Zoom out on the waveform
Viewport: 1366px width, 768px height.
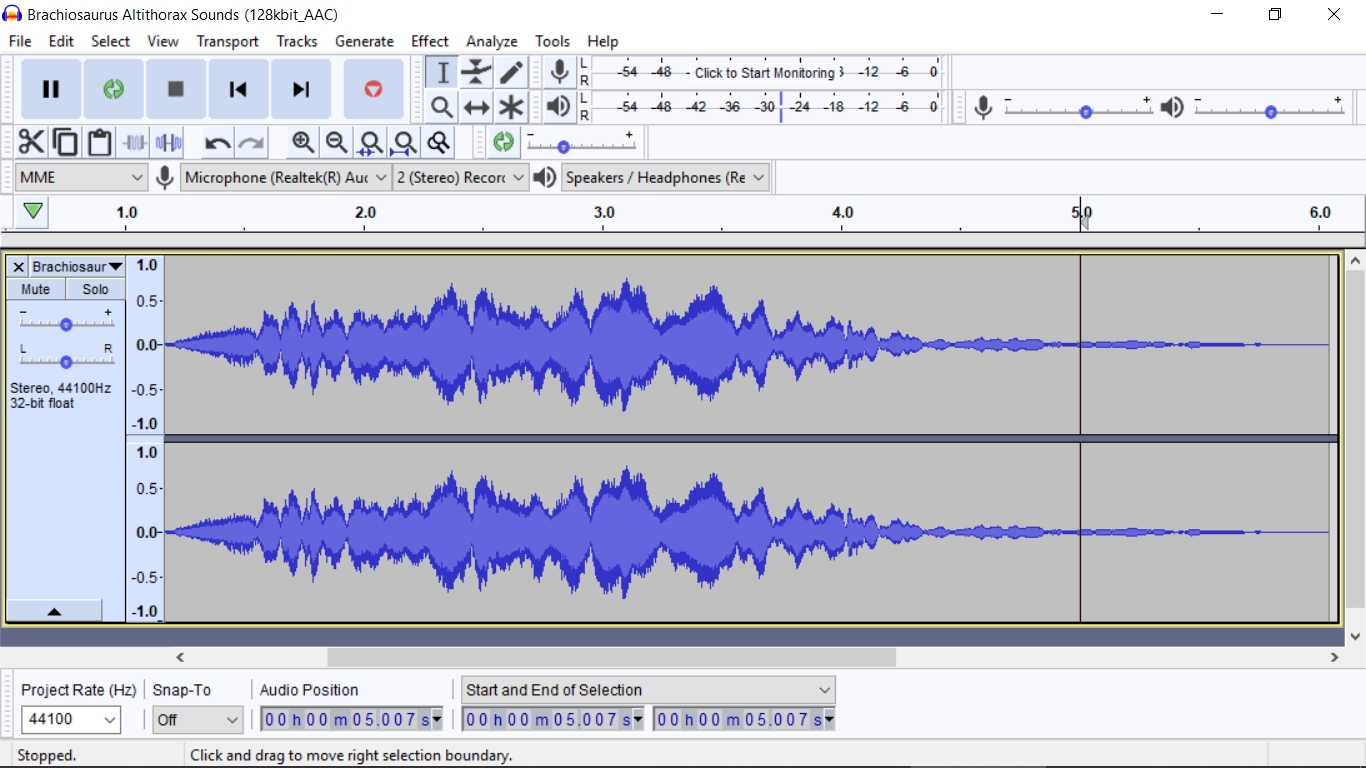tap(337, 143)
